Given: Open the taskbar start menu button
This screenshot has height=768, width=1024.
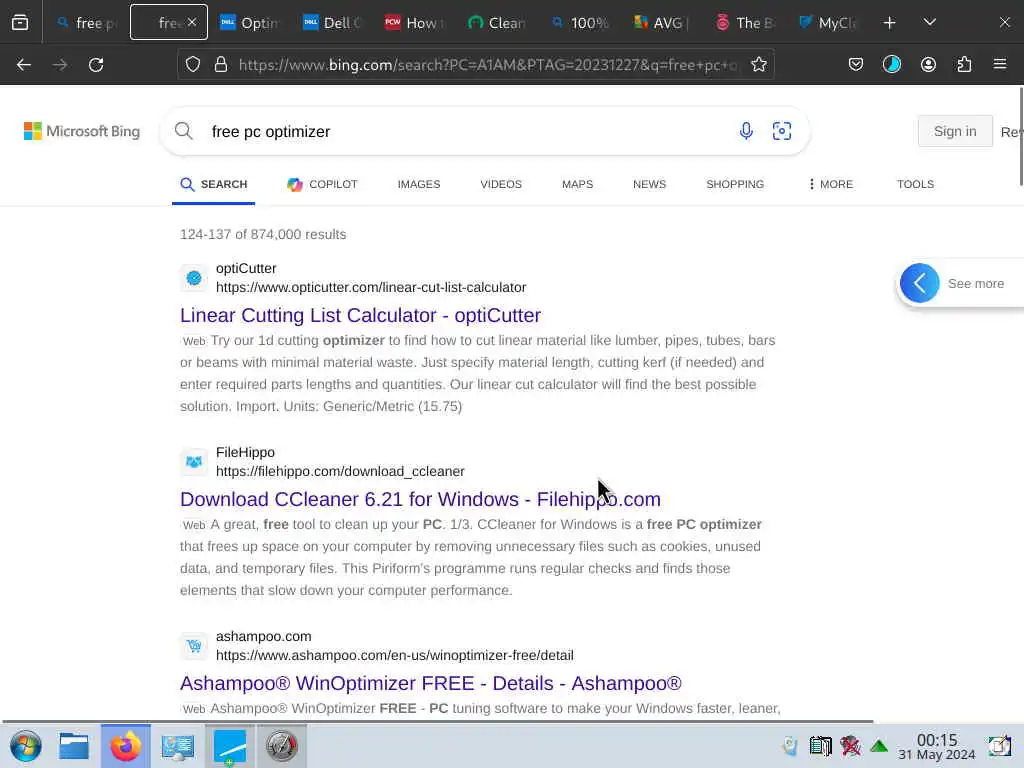Looking at the screenshot, I should coord(26,746).
